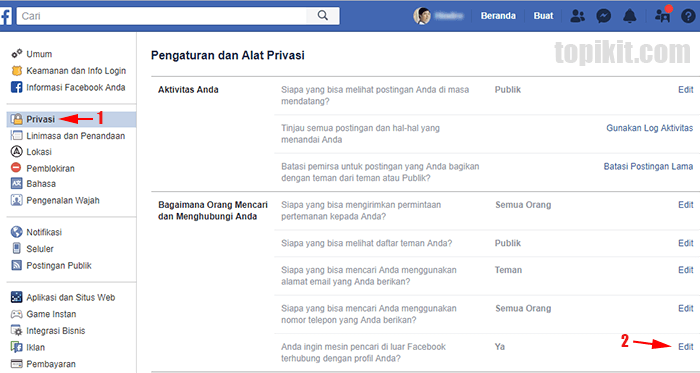Click the 'Ya' value for search engines
The image size is (700, 373).
click(500, 347)
